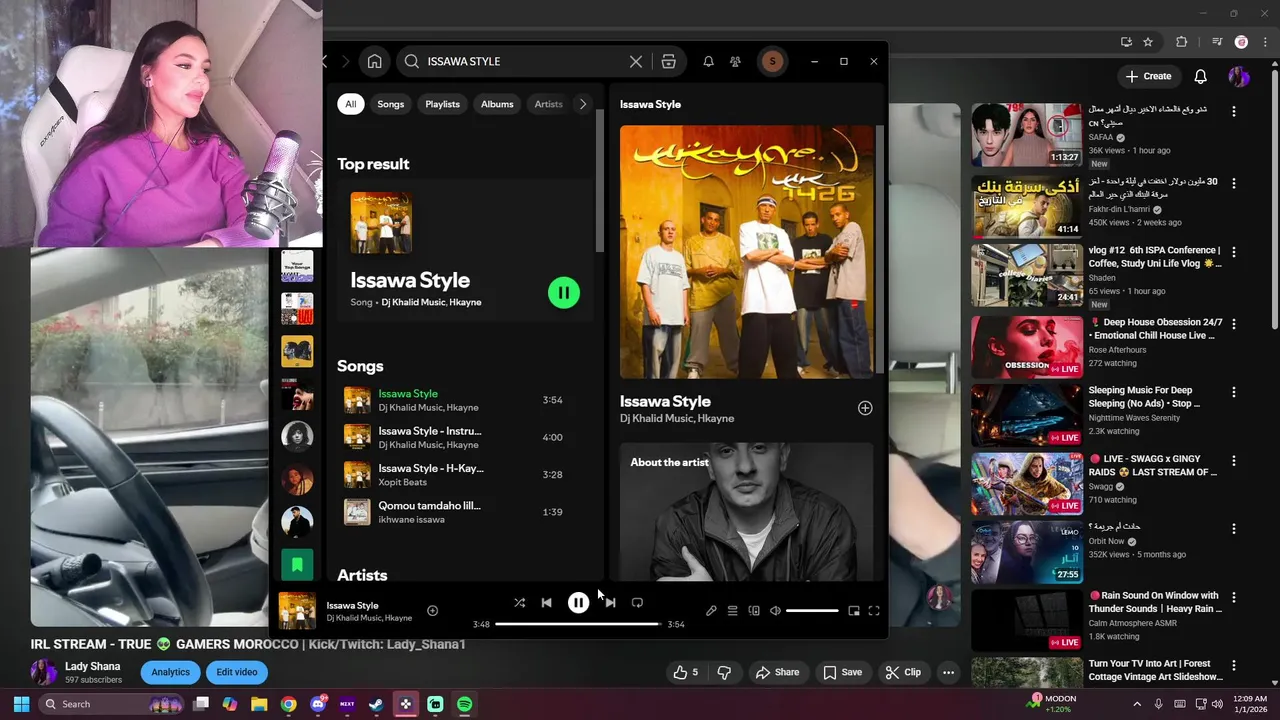The image size is (1280, 720).
Task: Play Qomou tamdaho lill... song row
Action: 465,512
